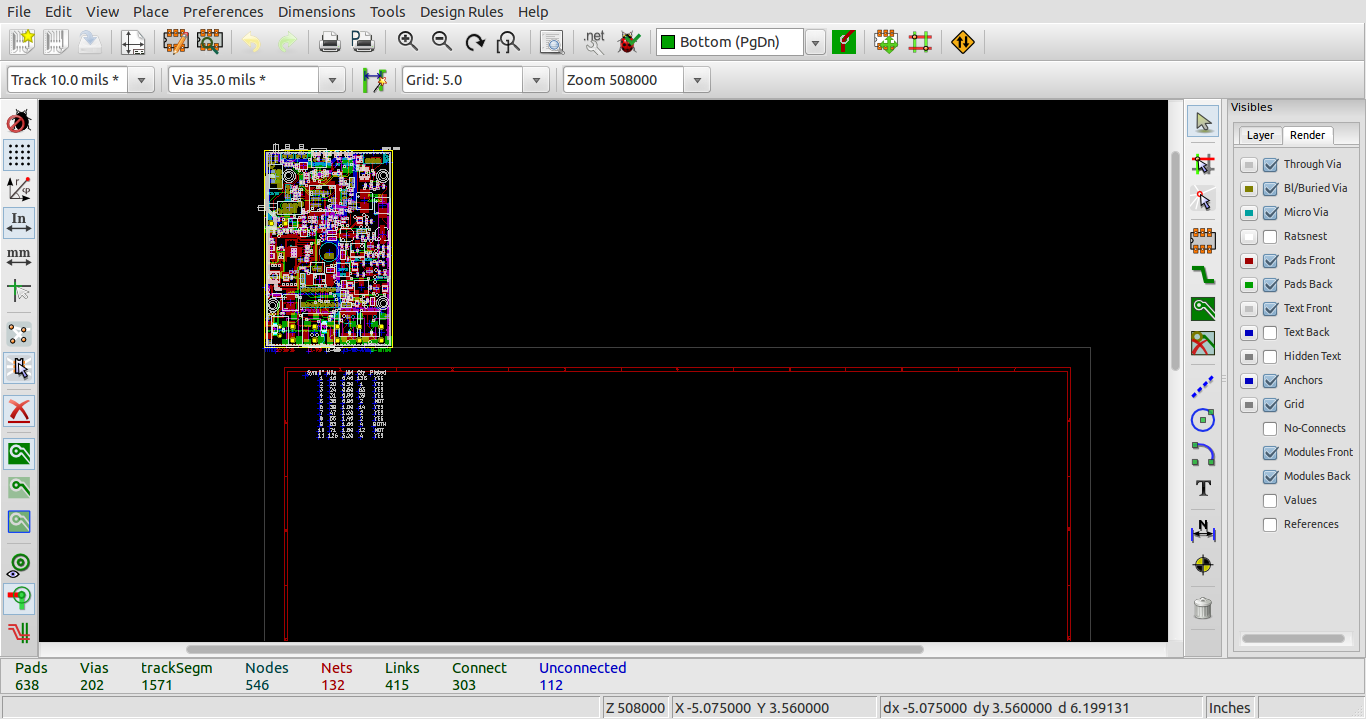Click the Text Back color swatch
The height and width of the screenshot is (719, 1366).
pos(1248,332)
